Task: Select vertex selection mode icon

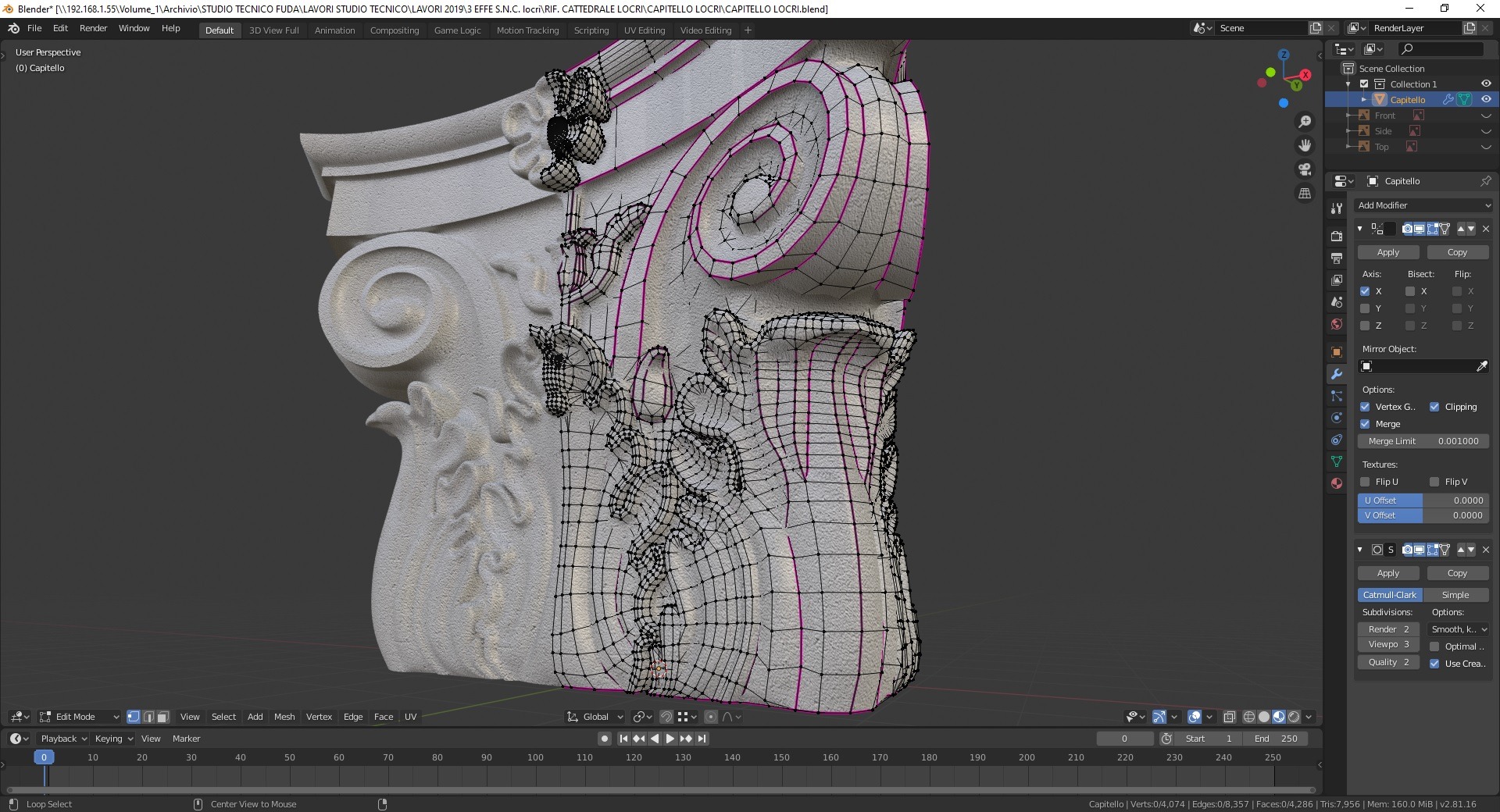Action: (x=134, y=717)
